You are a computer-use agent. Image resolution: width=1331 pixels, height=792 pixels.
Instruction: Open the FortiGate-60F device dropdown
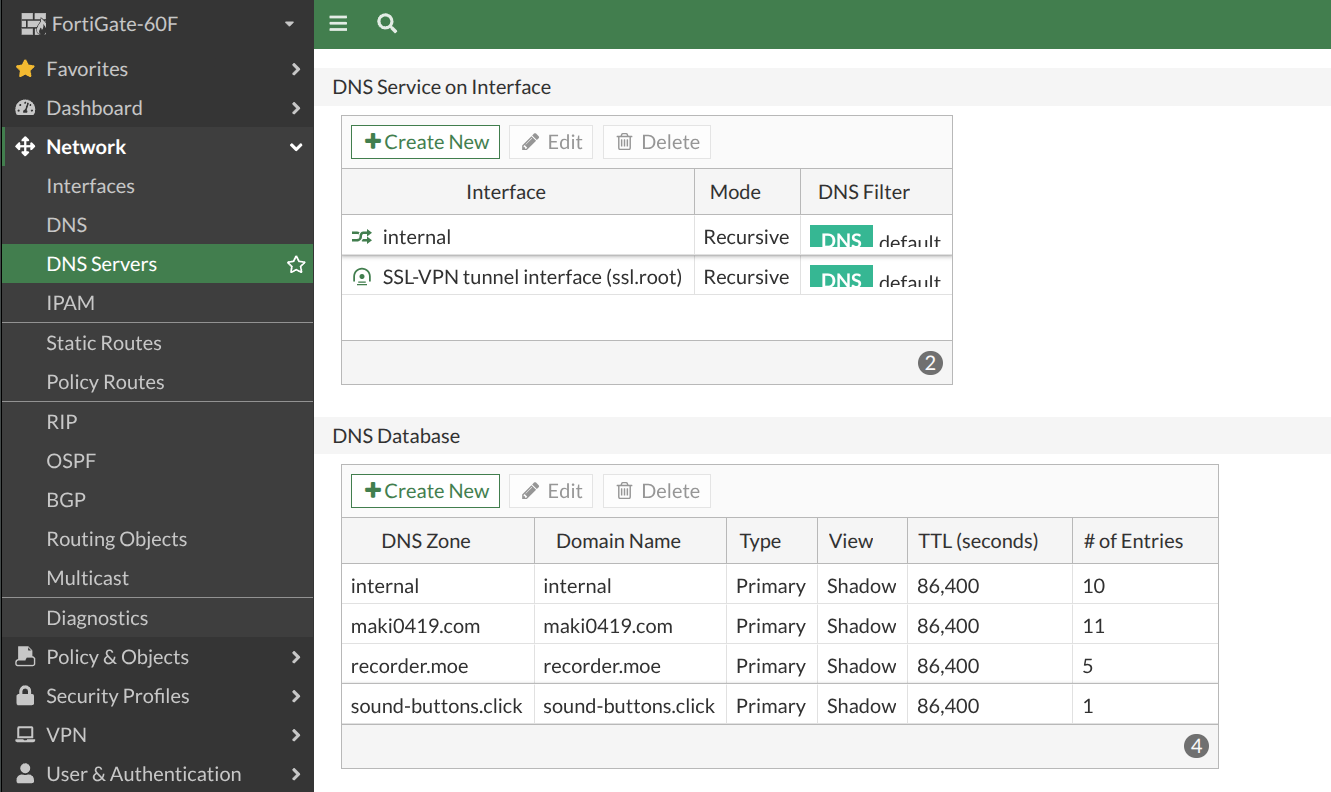pyautogui.click(x=289, y=24)
